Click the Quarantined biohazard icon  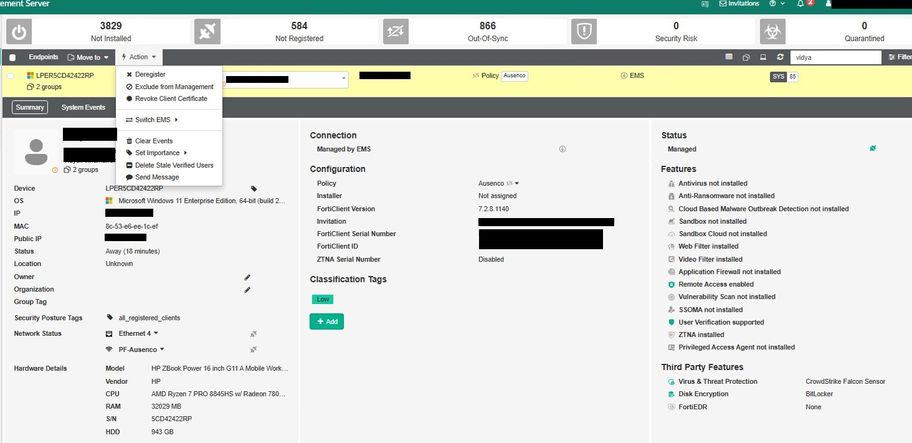coord(772,31)
